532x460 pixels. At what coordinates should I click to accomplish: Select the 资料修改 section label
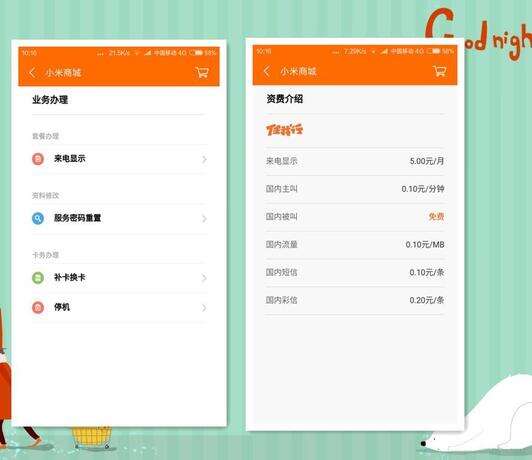coord(45,195)
